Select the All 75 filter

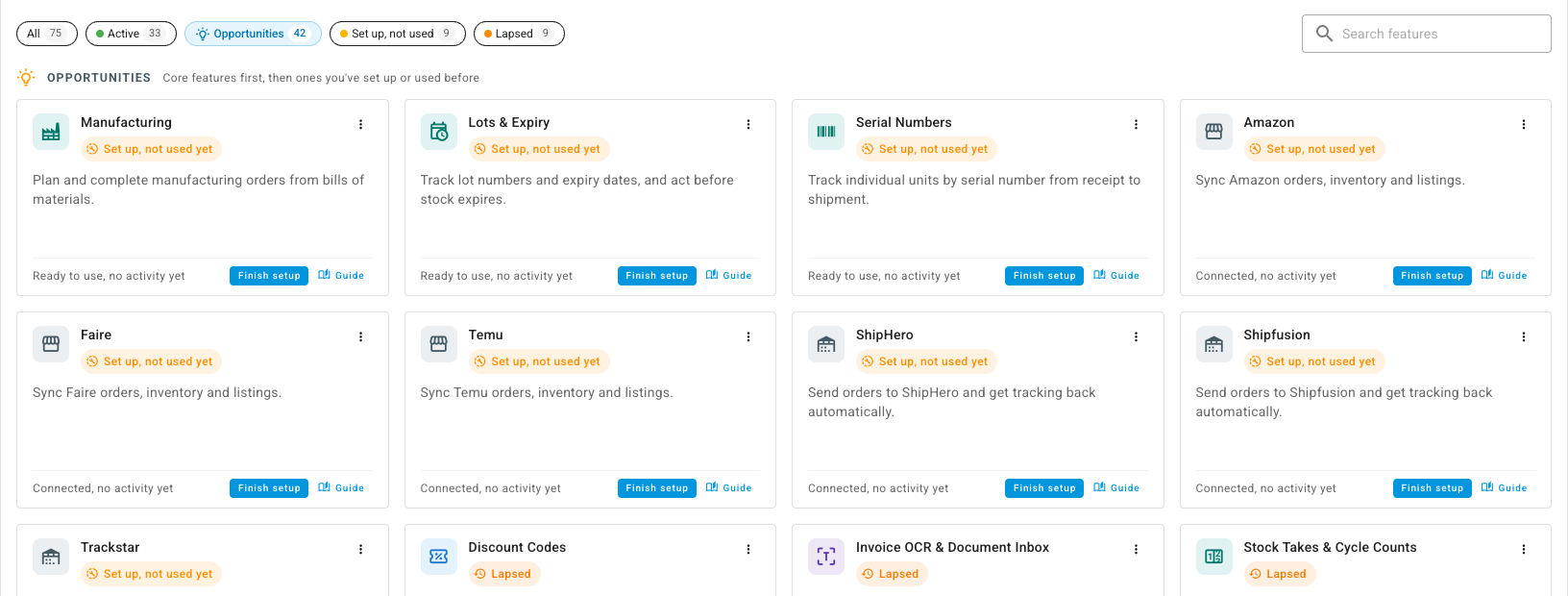[46, 34]
